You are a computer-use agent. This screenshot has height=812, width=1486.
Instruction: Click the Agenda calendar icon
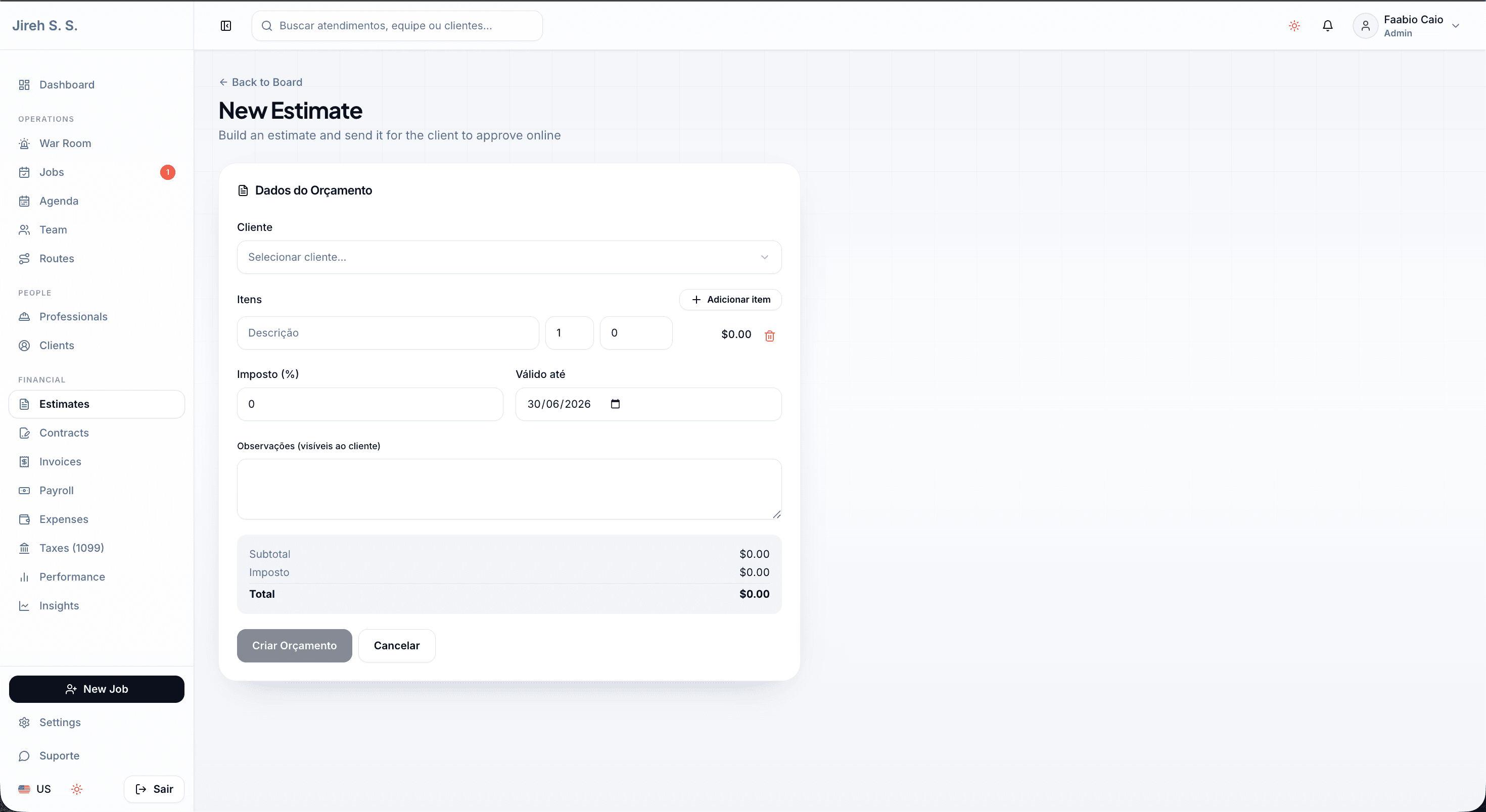[x=24, y=201]
